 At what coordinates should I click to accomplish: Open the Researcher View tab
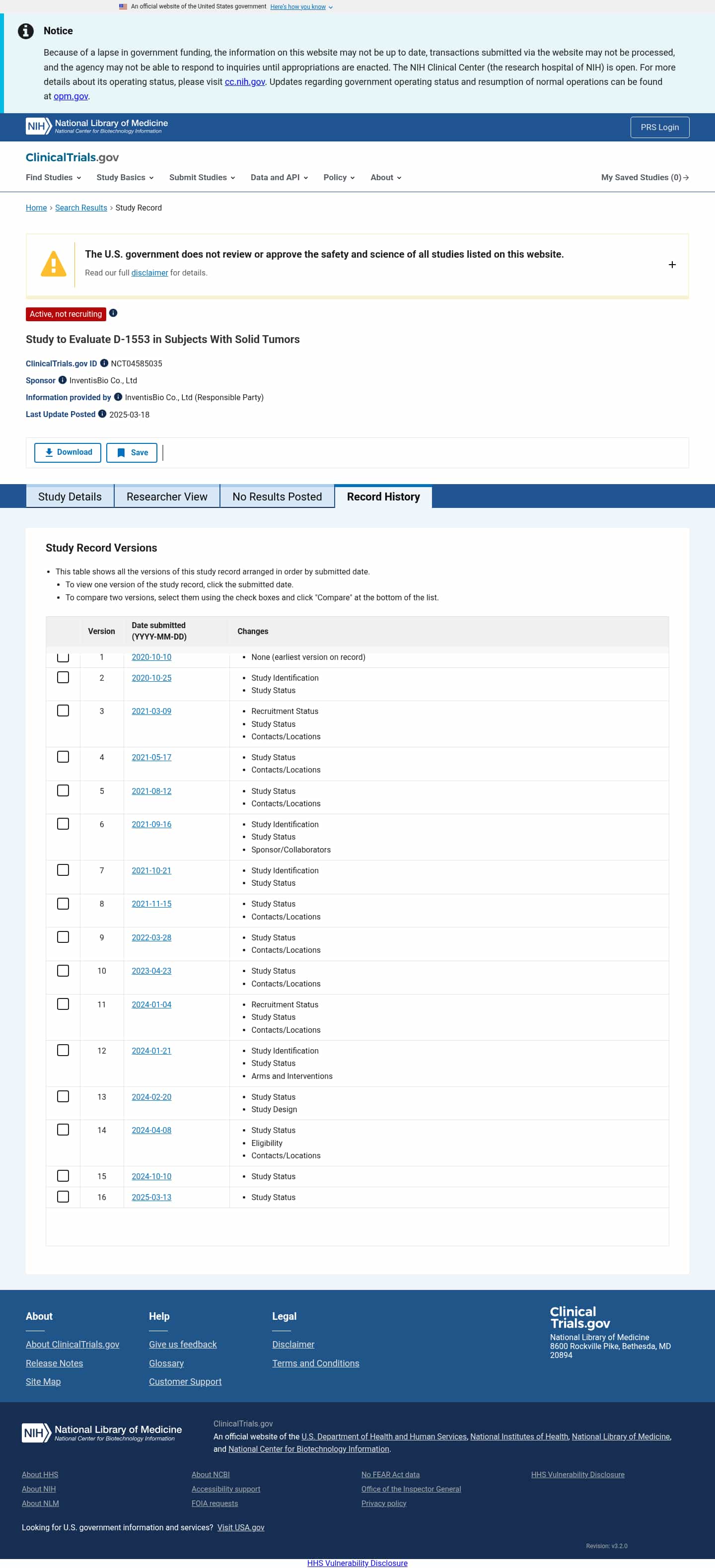pos(167,497)
